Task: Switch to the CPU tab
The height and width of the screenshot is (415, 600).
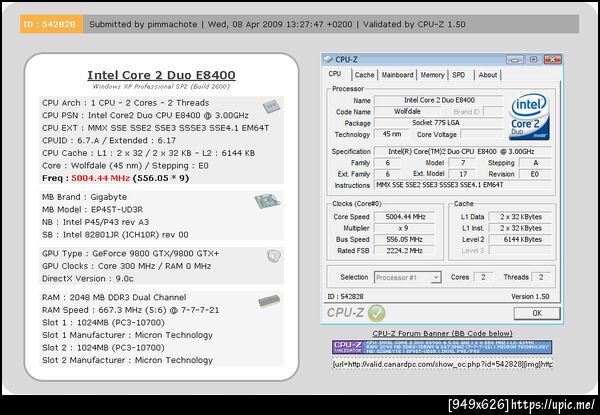Action: click(x=335, y=74)
